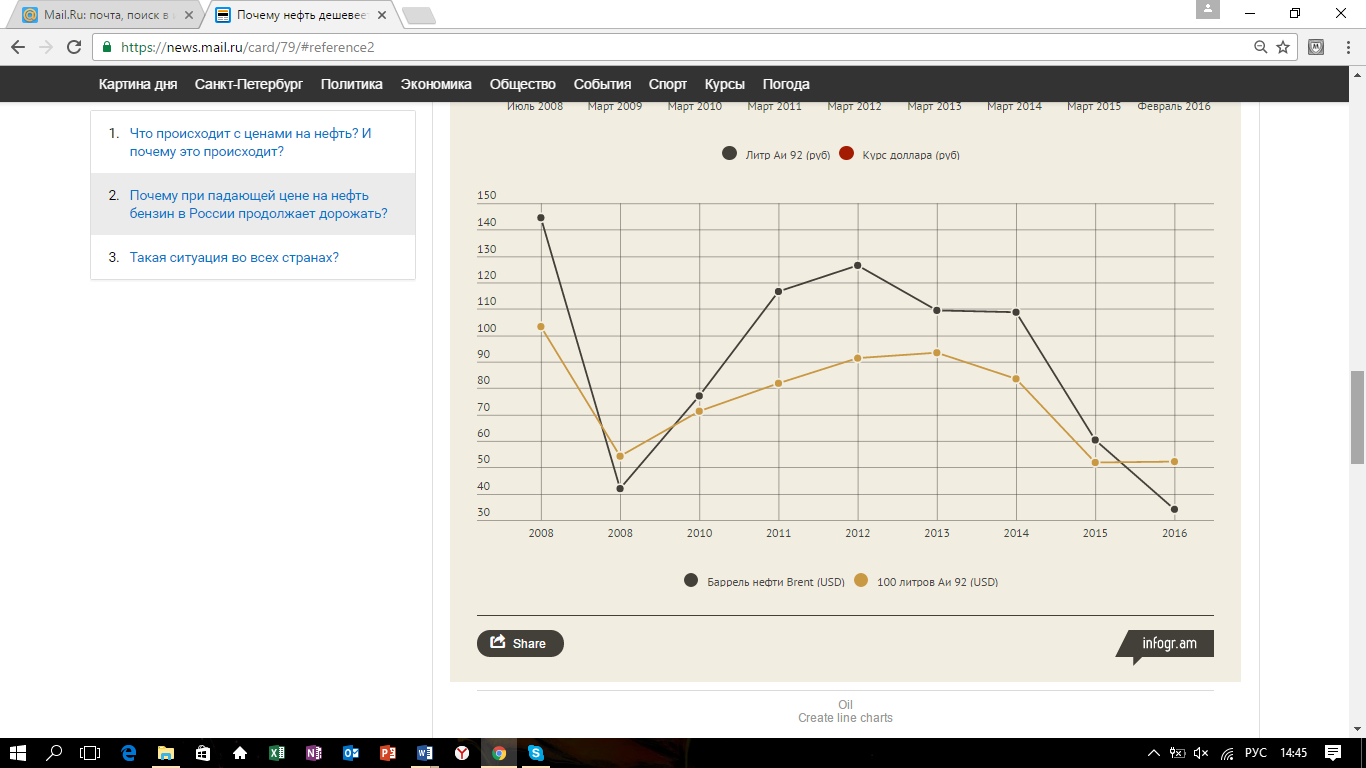Click the muted volume icon in tray
This screenshot has height=768, width=1366.
(x=1201, y=753)
